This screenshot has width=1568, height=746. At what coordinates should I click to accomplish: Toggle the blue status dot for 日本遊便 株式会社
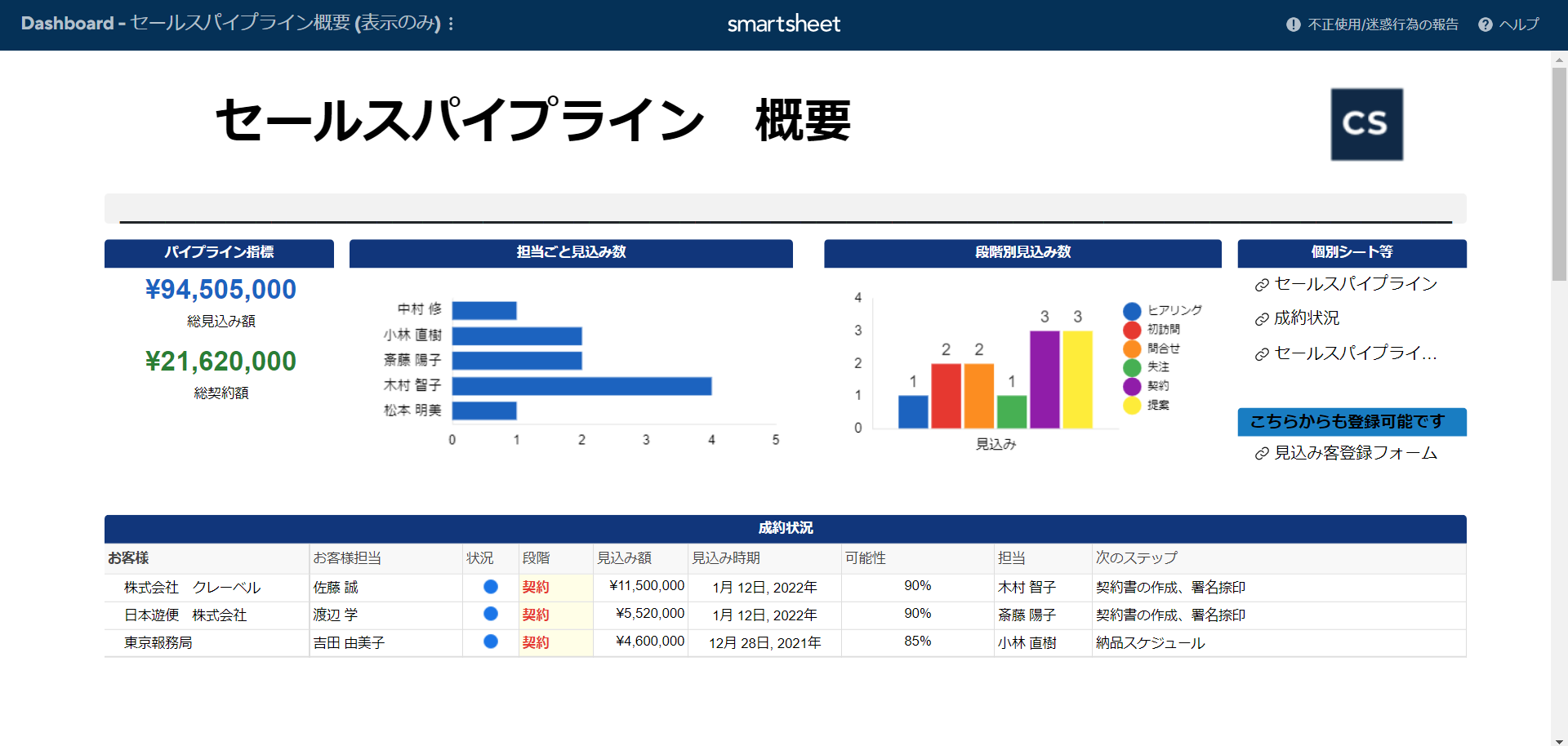(489, 614)
